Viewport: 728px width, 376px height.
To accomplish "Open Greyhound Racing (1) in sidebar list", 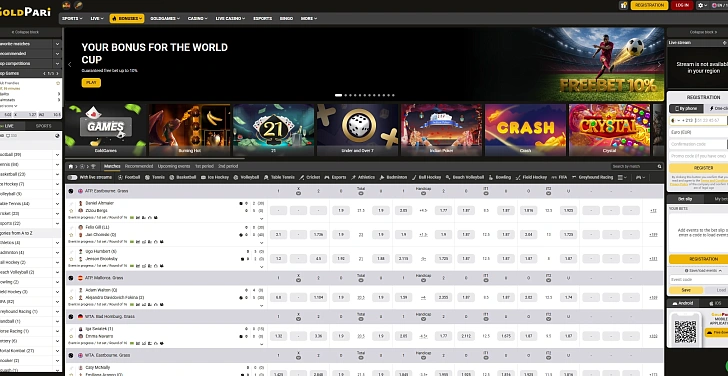I will pos(30,311).
